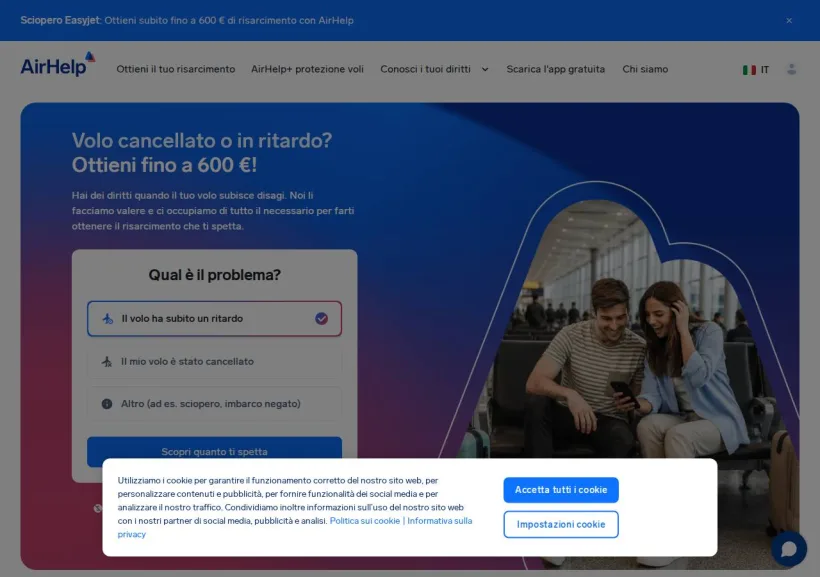Open Scarica l'app gratuita page
This screenshot has height=577, width=820.
pyautogui.click(x=555, y=69)
